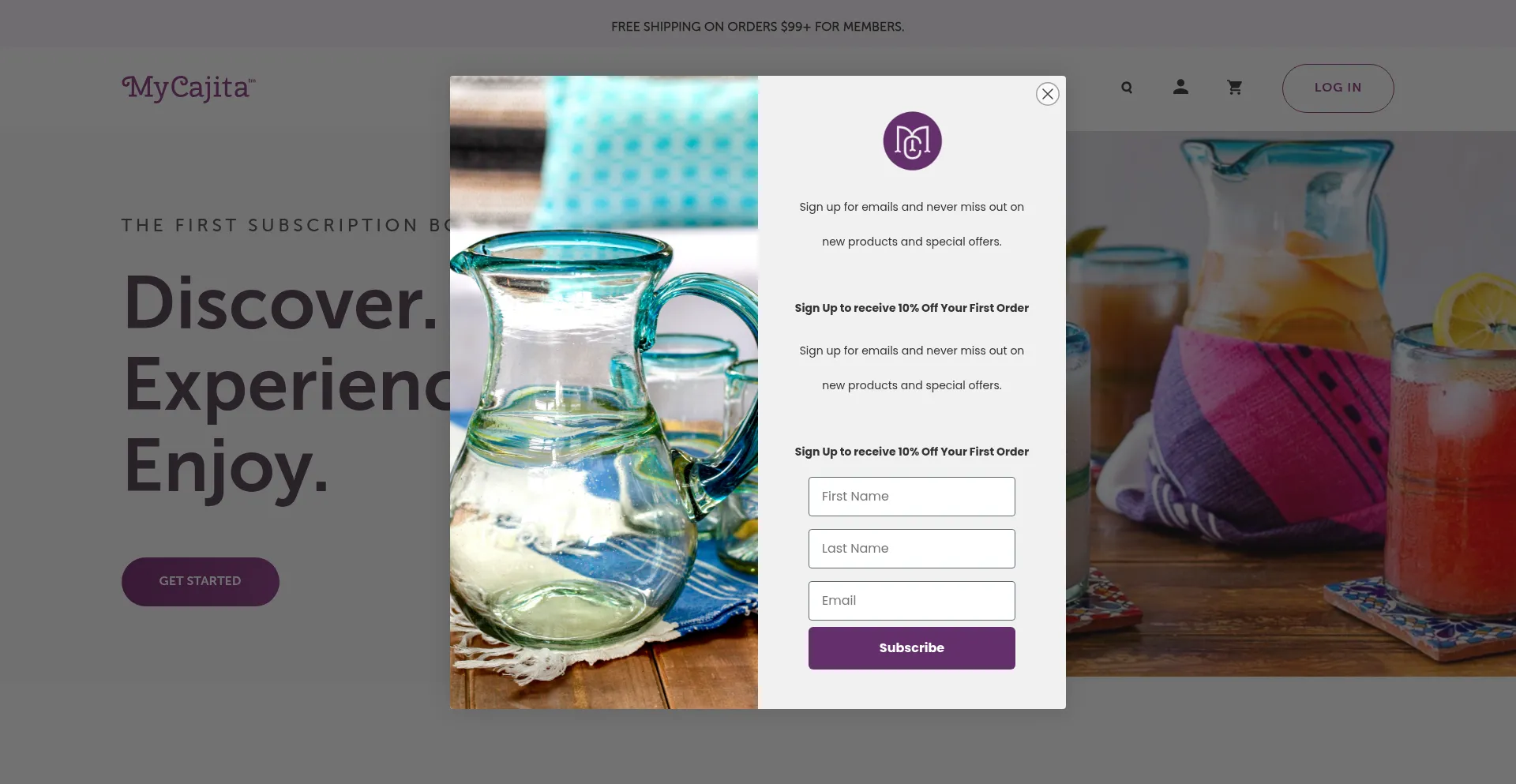
Task: Click the glass pitcher image in popup
Action: tap(604, 392)
